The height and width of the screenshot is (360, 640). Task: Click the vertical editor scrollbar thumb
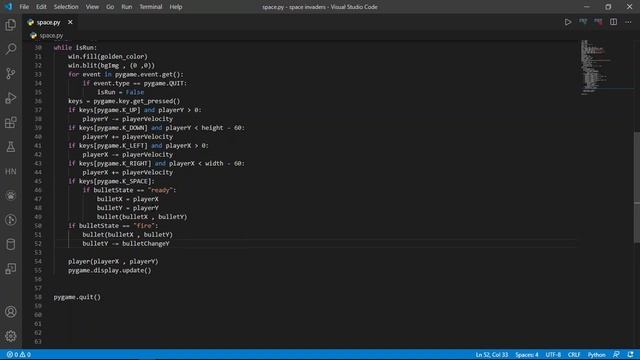(x=637, y=188)
